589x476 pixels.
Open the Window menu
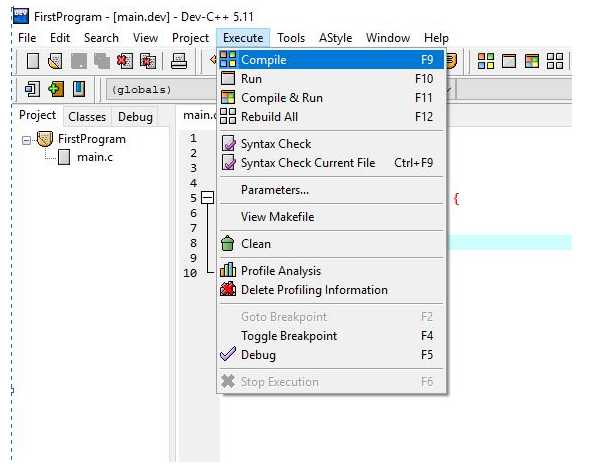pos(388,38)
